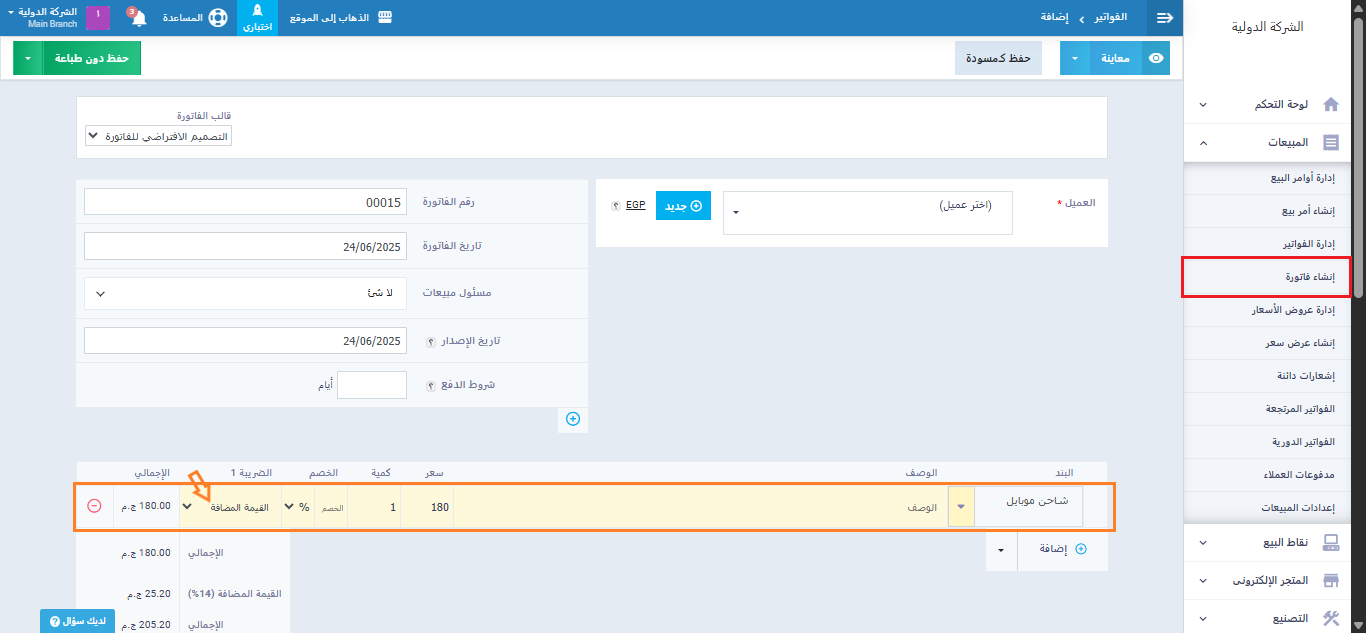
Task: Remove the invoice line with minus icon
Action: tap(94, 507)
